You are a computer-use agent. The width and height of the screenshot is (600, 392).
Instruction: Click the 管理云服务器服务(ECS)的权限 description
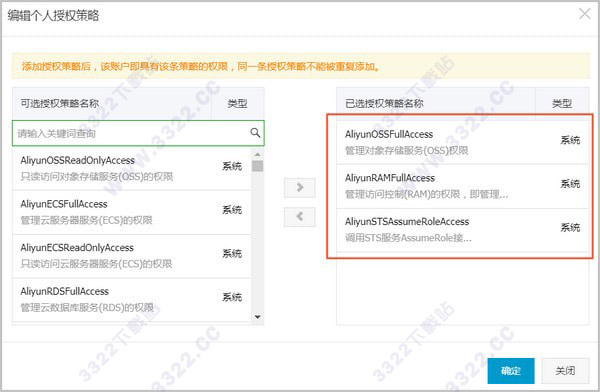pyautogui.click(x=86, y=220)
